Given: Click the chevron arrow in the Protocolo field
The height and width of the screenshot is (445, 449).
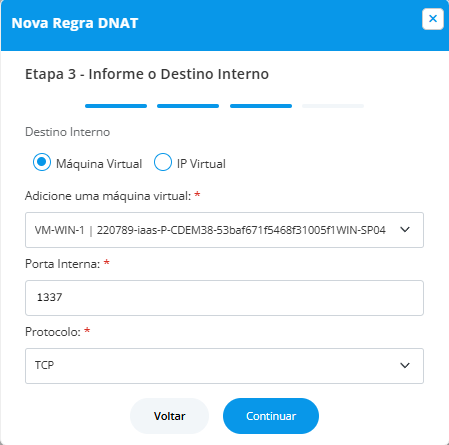Looking at the screenshot, I should click(405, 366).
